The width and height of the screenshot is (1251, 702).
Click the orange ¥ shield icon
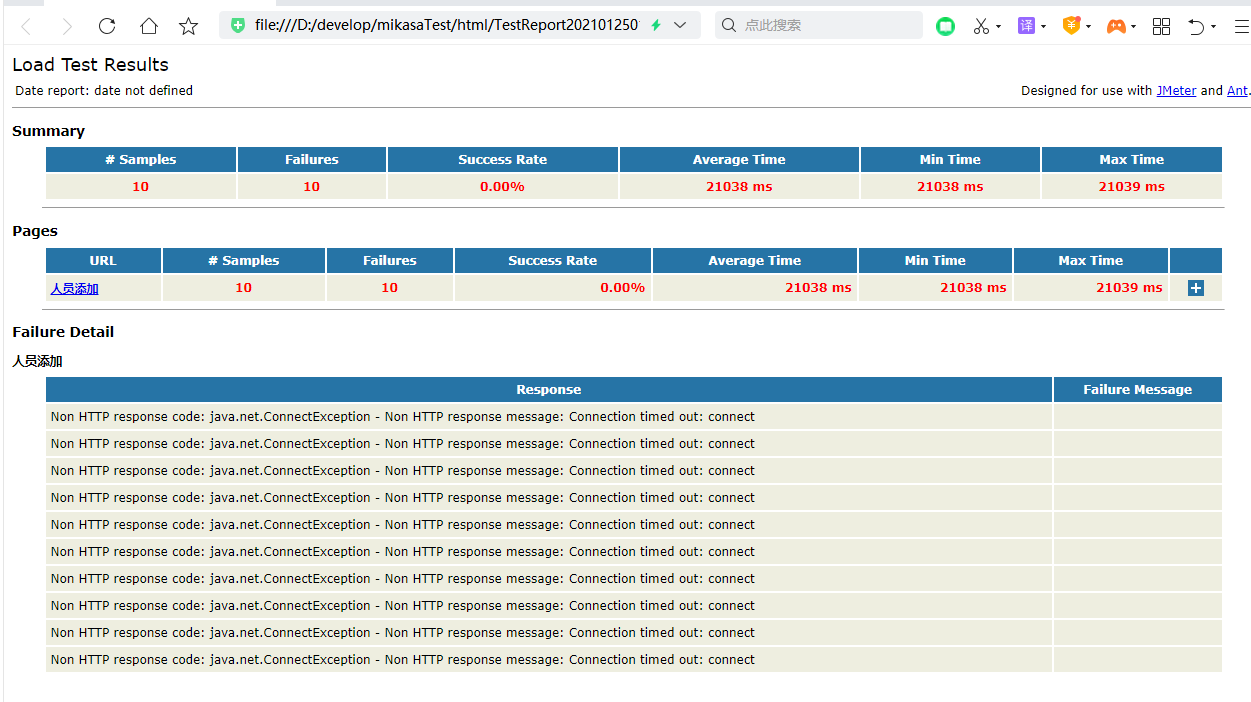(1071, 26)
